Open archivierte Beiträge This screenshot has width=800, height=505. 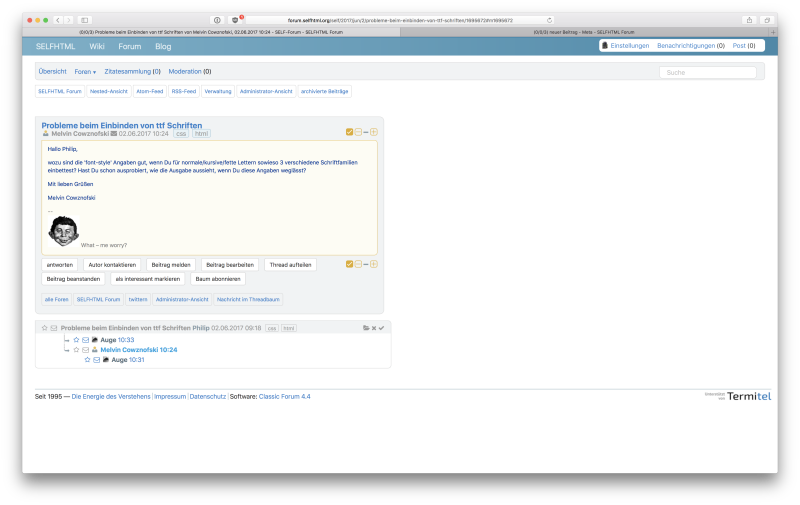324,91
